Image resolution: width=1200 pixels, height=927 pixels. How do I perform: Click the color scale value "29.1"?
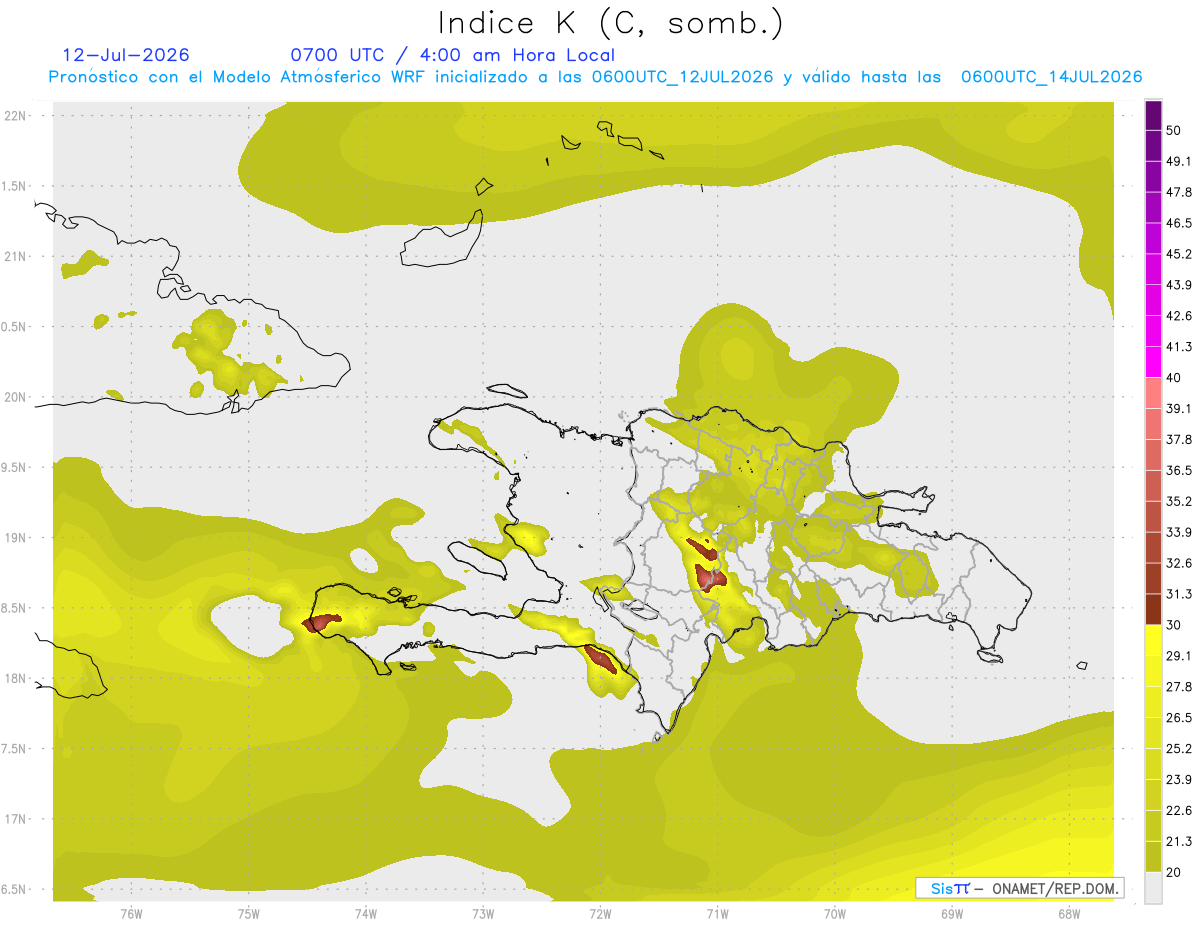(x=1178, y=656)
